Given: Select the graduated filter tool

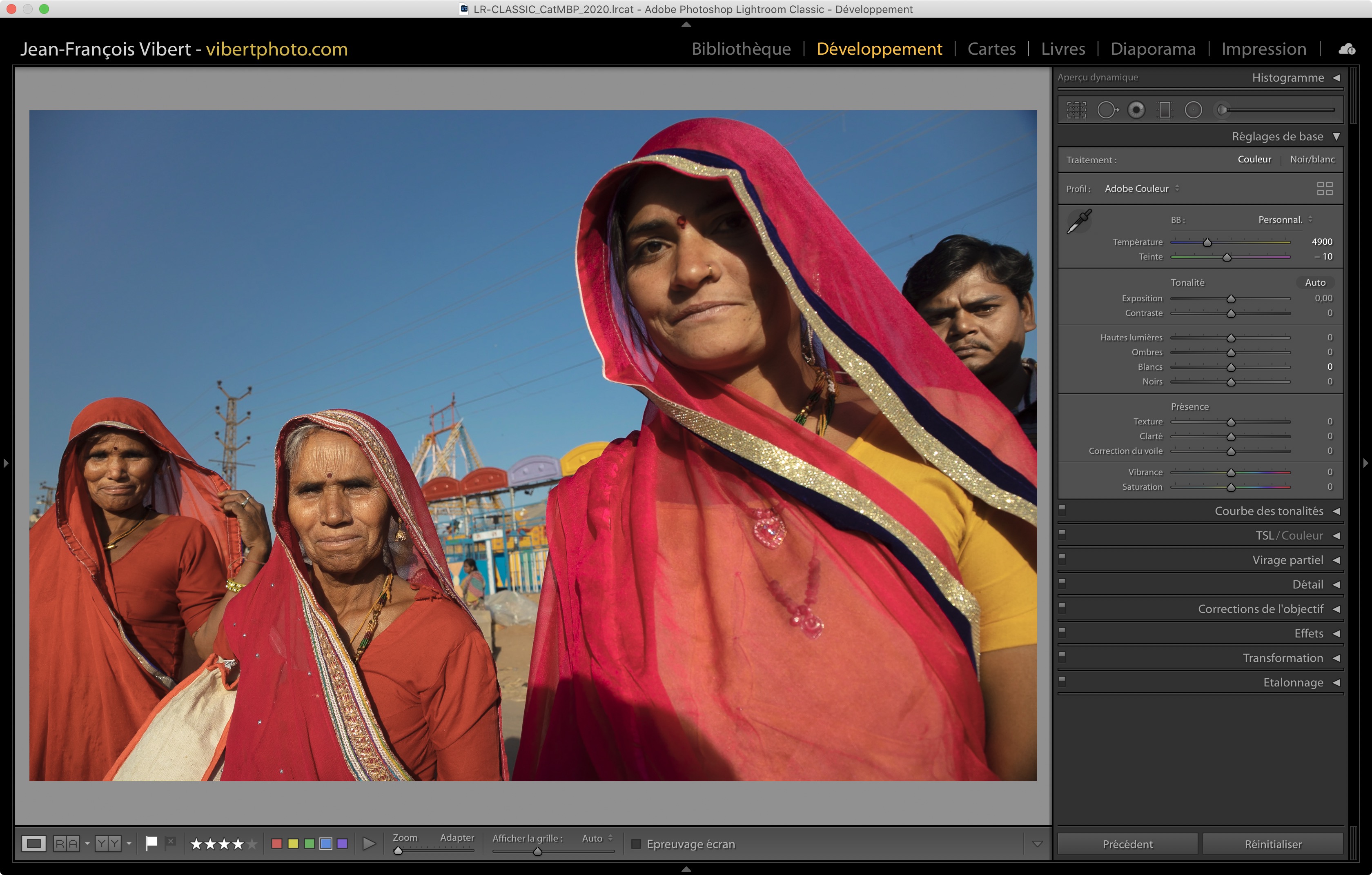Looking at the screenshot, I should (1165, 110).
